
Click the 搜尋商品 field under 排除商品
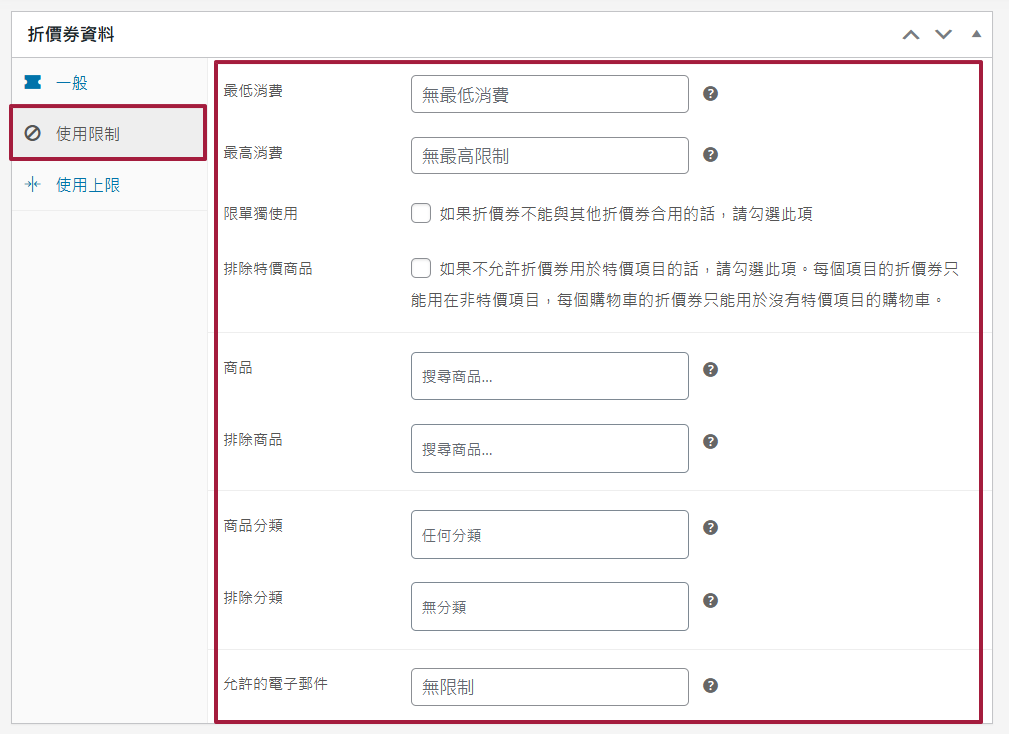coord(549,448)
